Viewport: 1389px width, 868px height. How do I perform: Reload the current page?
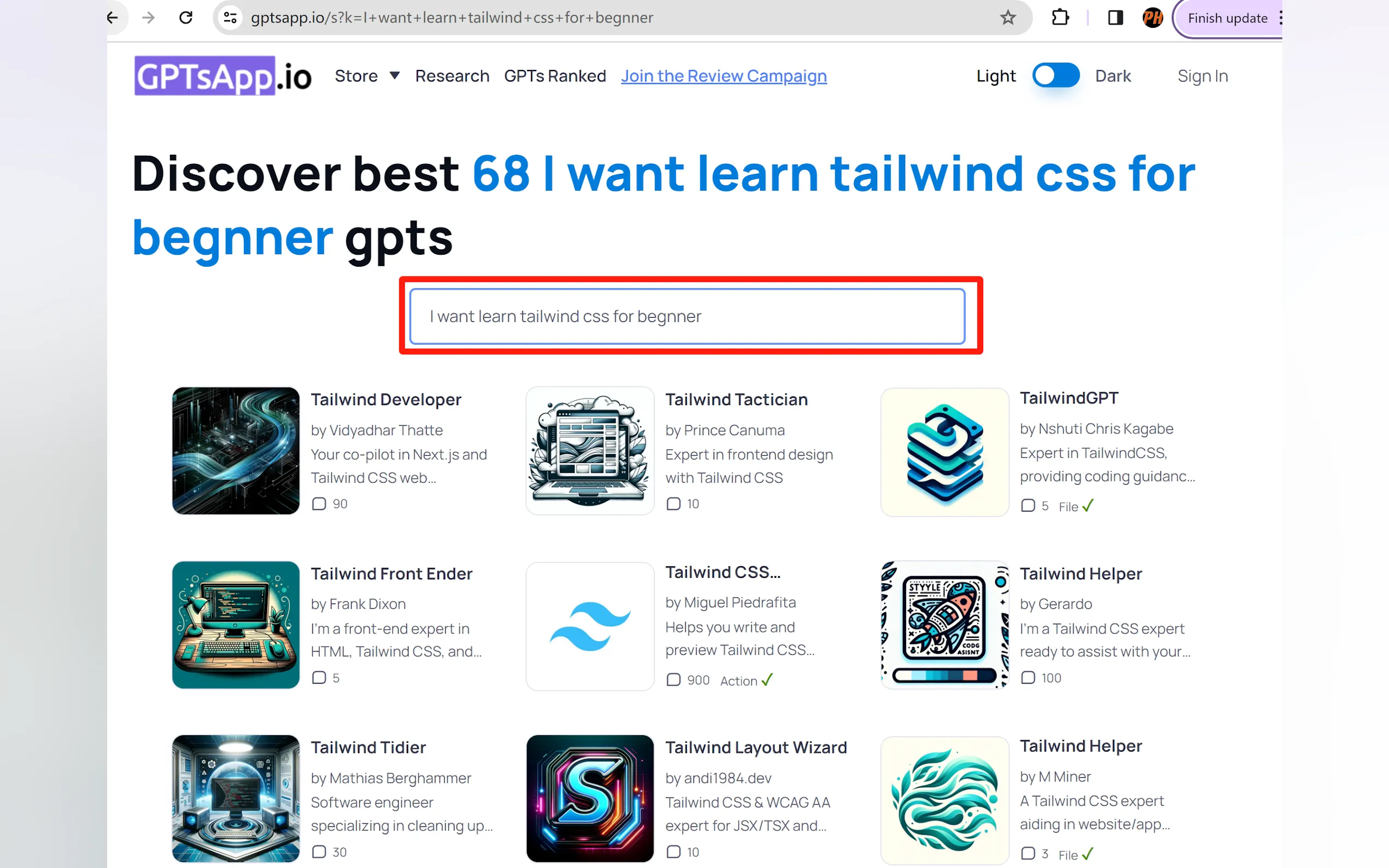[185, 18]
